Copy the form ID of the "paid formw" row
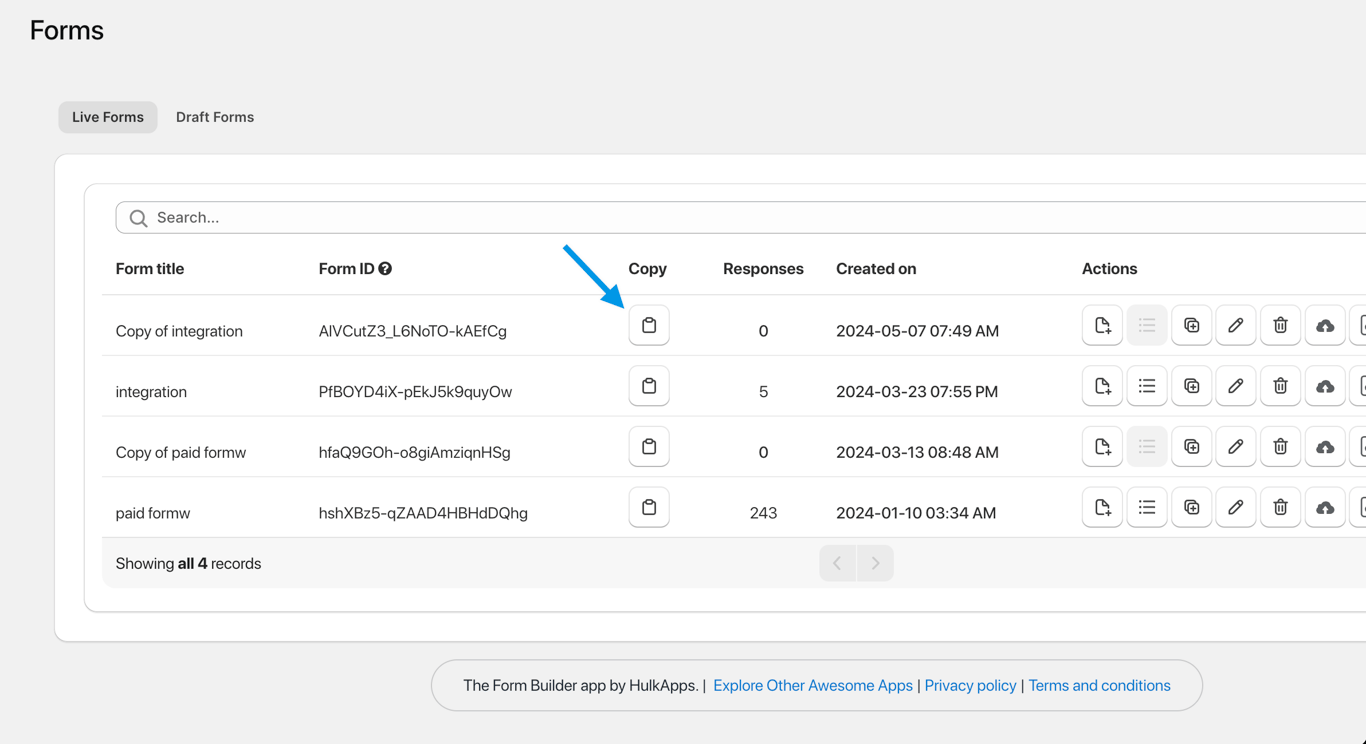1366x744 pixels. point(649,508)
